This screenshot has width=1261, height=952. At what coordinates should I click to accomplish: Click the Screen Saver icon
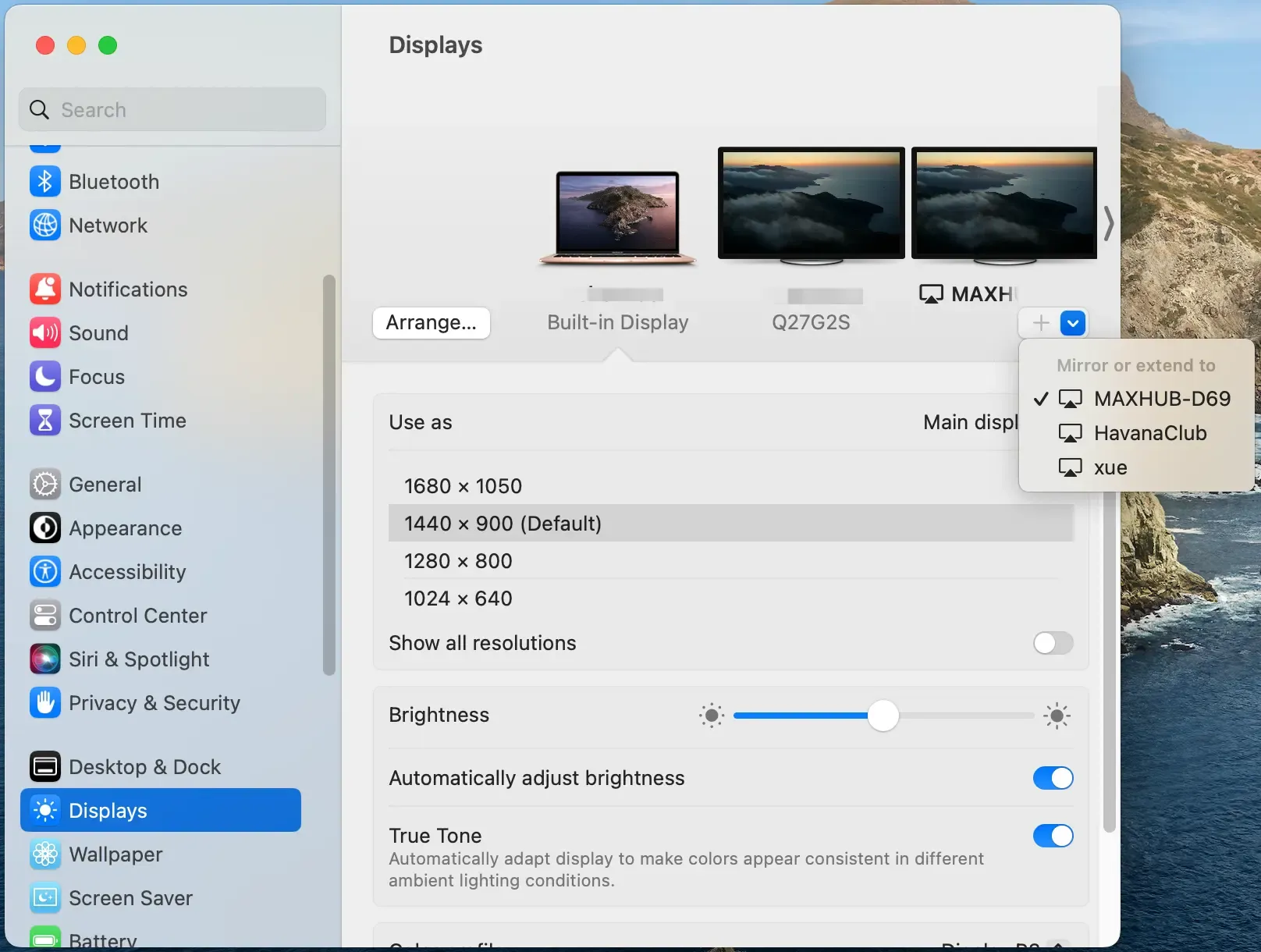click(45, 898)
